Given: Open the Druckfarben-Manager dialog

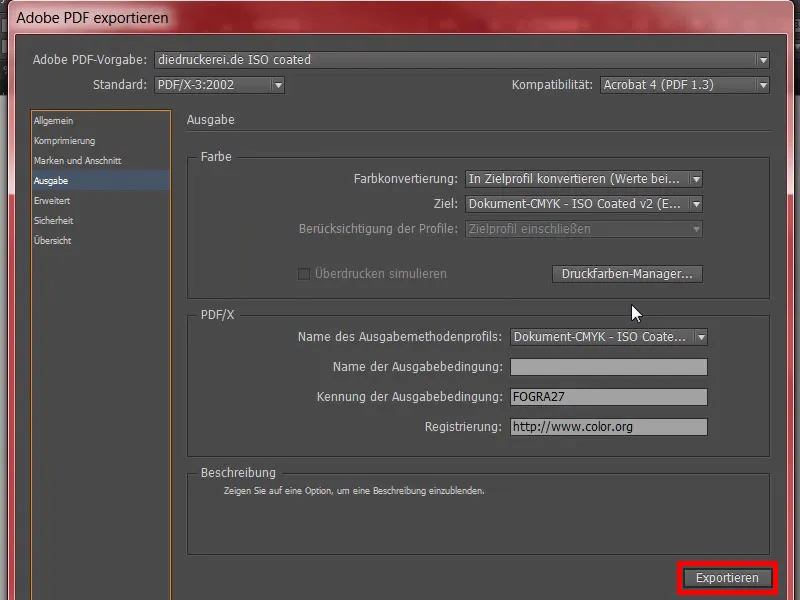Looking at the screenshot, I should click(627, 274).
